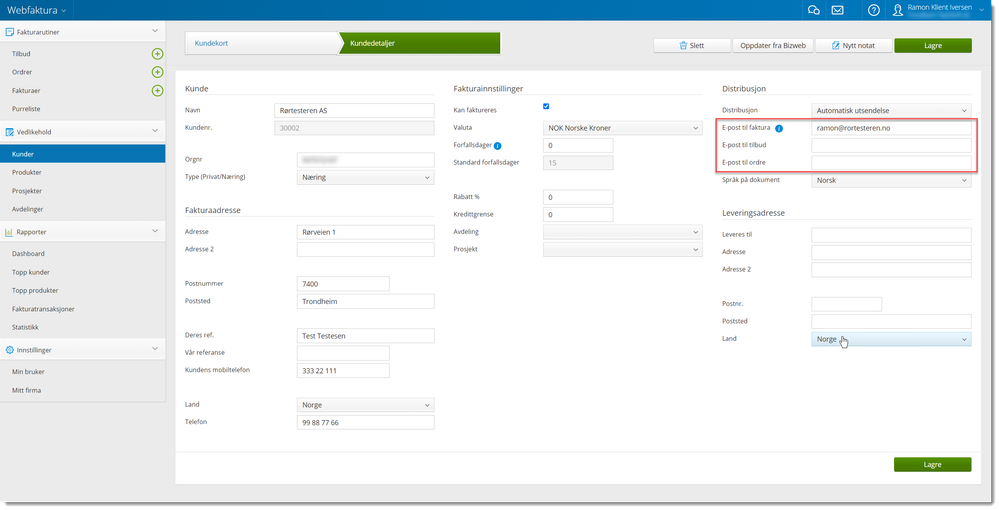The width and height of the screenshot is (999, 510).
Task: Open the help question mark icon
Action: pos(874,10)
